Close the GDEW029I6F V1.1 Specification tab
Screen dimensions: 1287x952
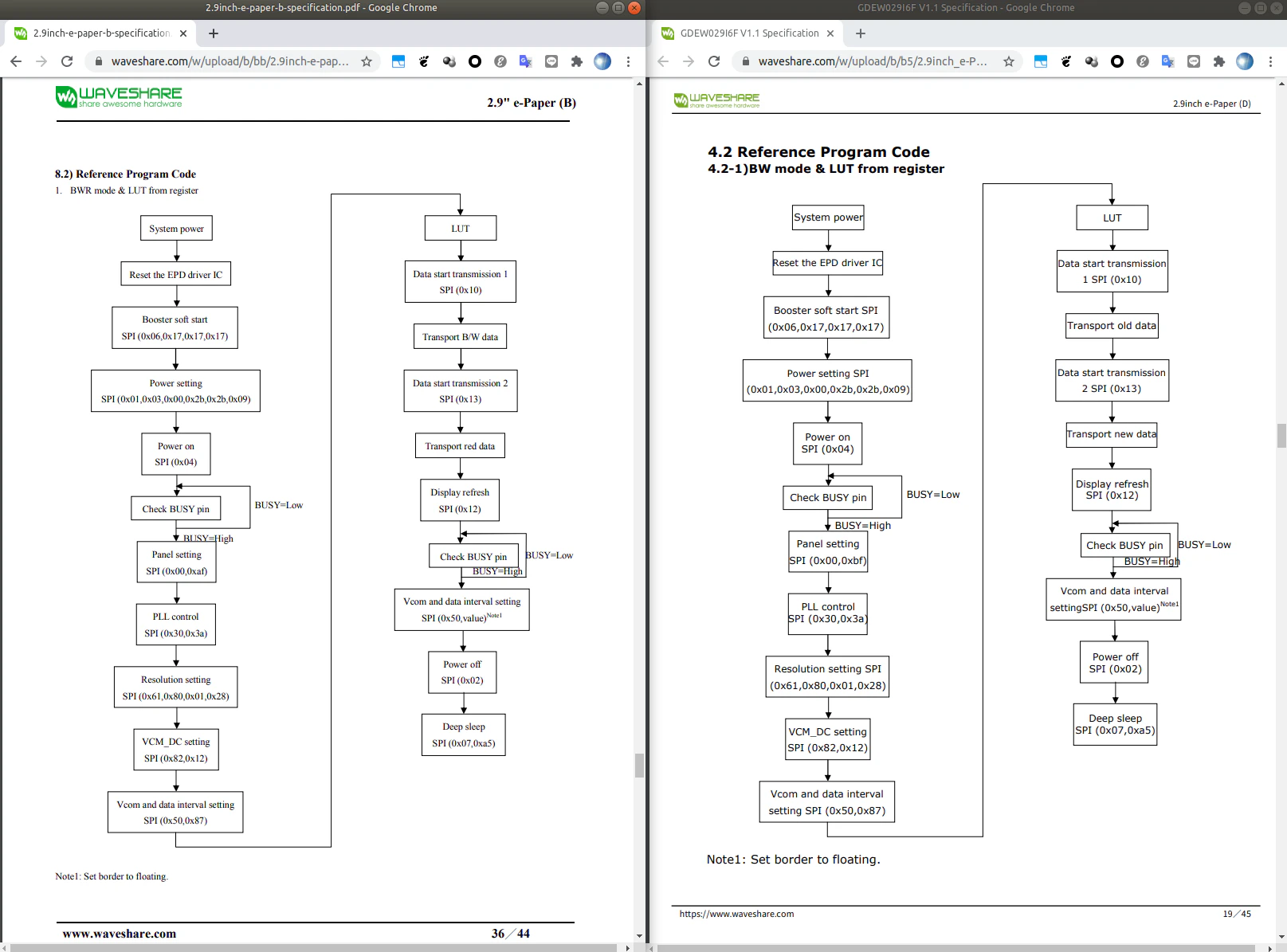(830, 33)
